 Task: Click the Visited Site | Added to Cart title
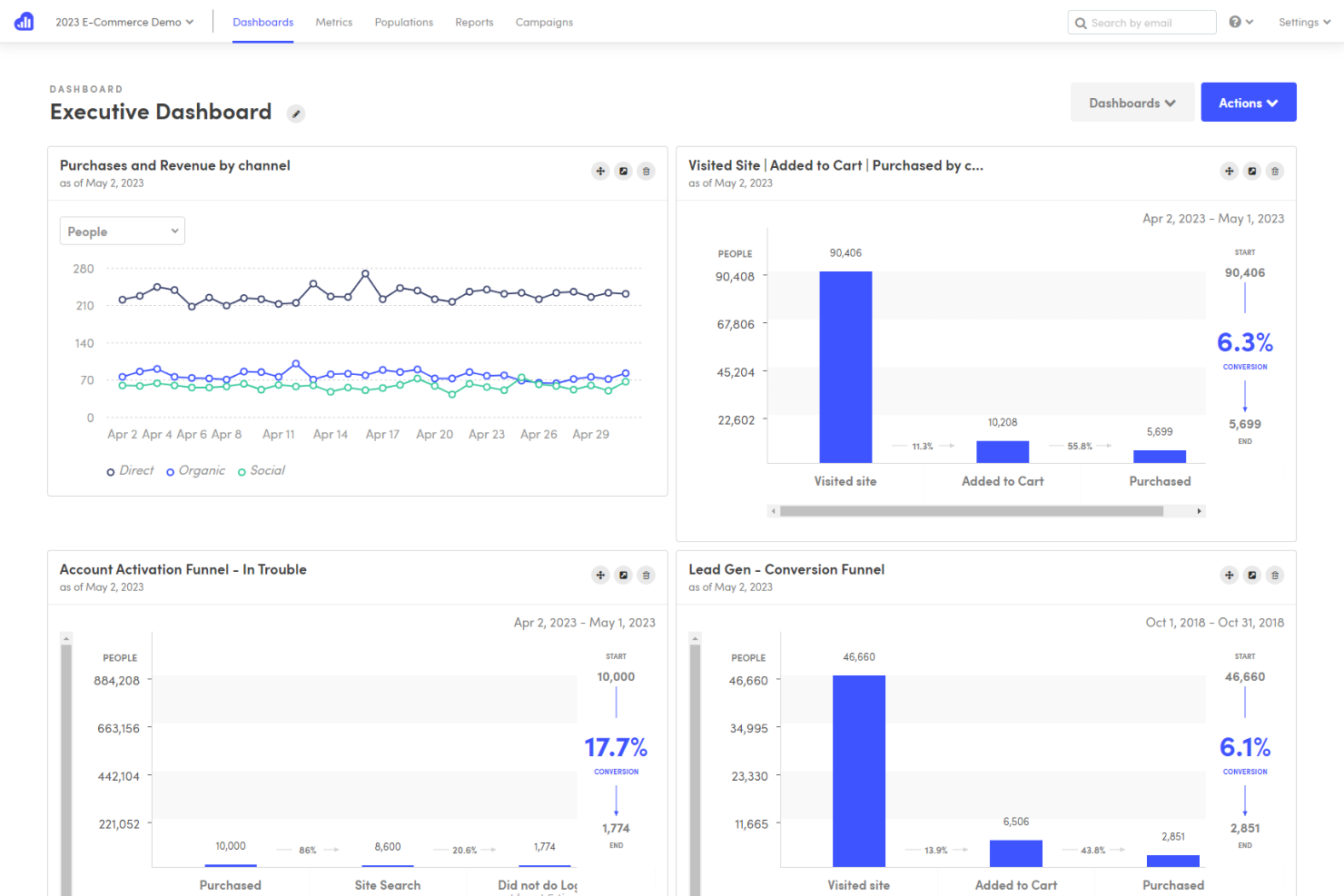[835, 165]
